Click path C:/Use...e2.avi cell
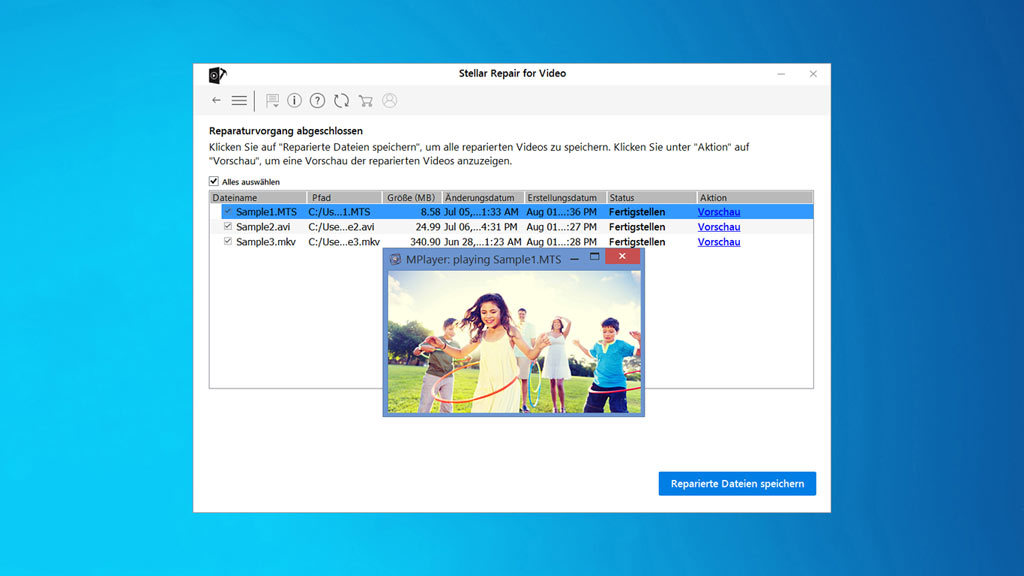 coord(341,227)
